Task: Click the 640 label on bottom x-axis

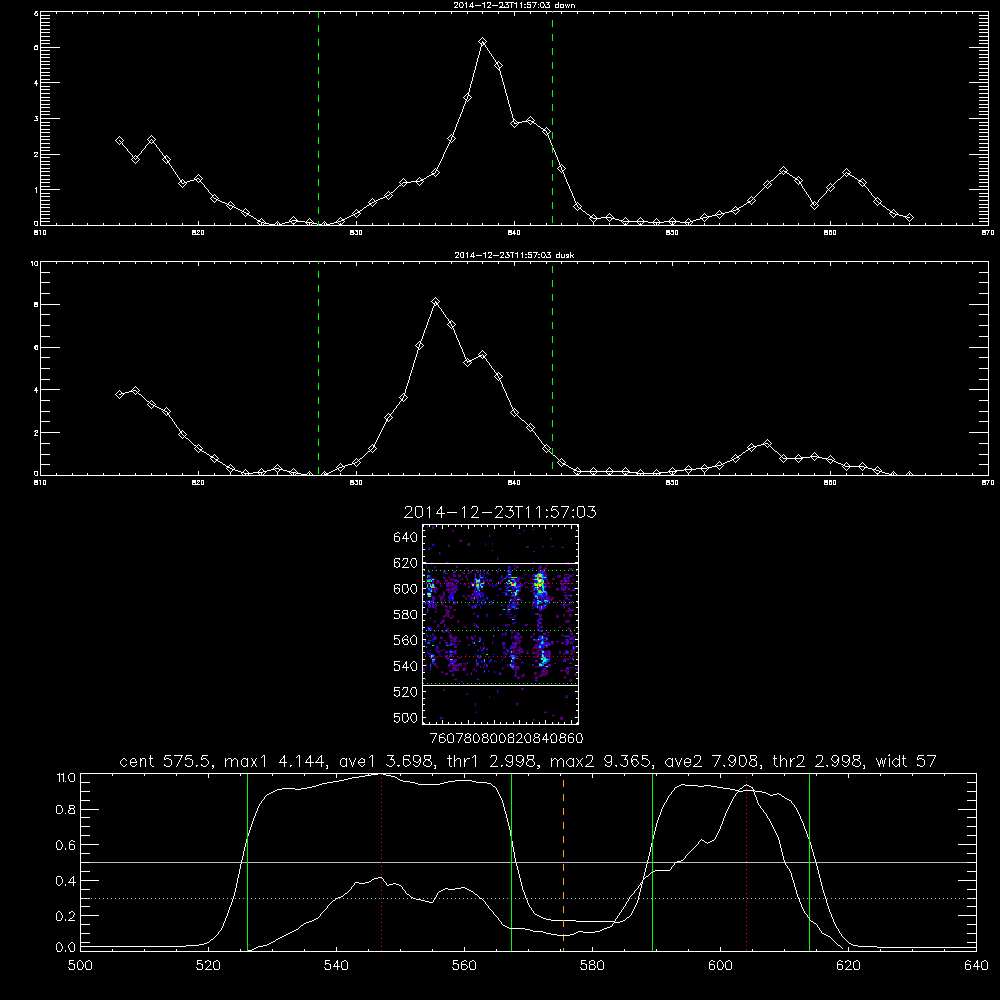Action: (976, 966)
